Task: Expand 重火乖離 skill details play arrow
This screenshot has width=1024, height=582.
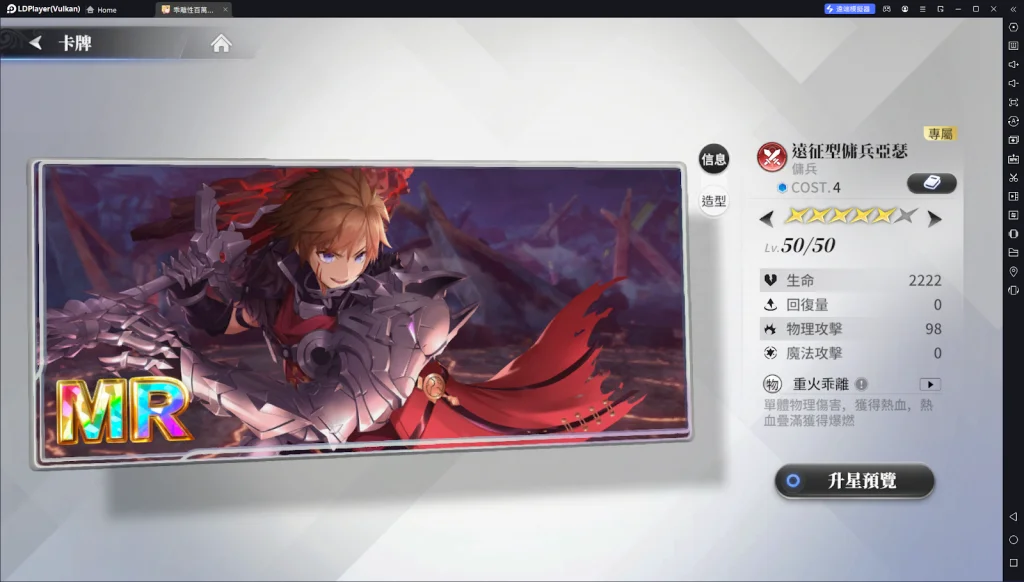Action: click(x=930, y=385)
